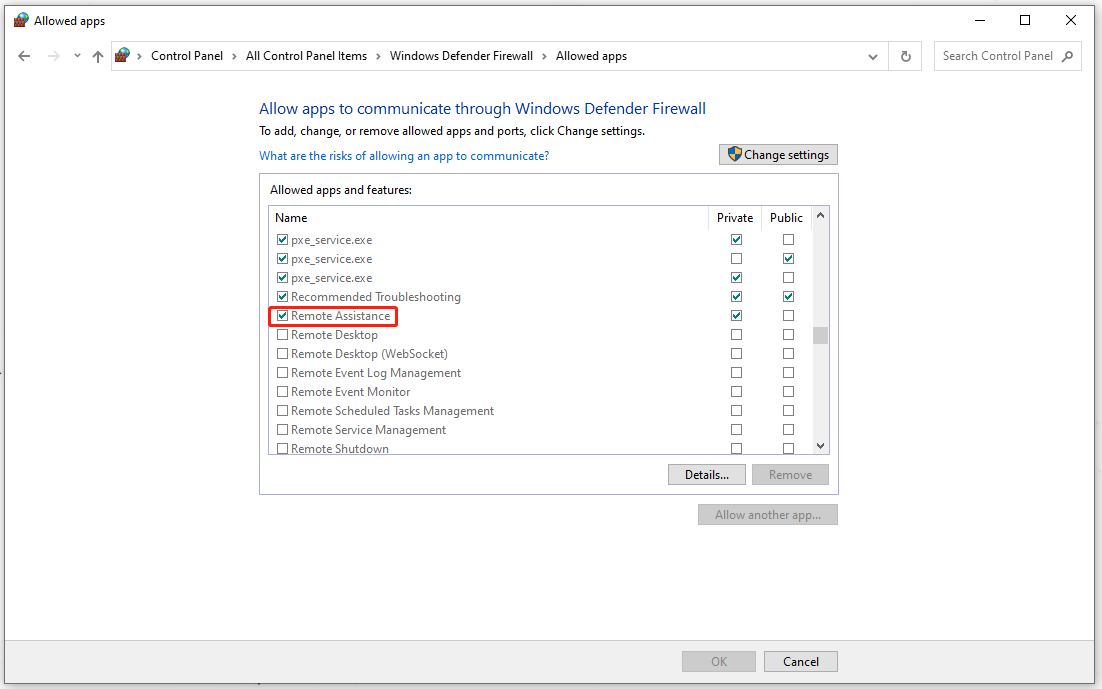
Task: Enable Remote Desktop through the firewall
Action: (283, 334)
